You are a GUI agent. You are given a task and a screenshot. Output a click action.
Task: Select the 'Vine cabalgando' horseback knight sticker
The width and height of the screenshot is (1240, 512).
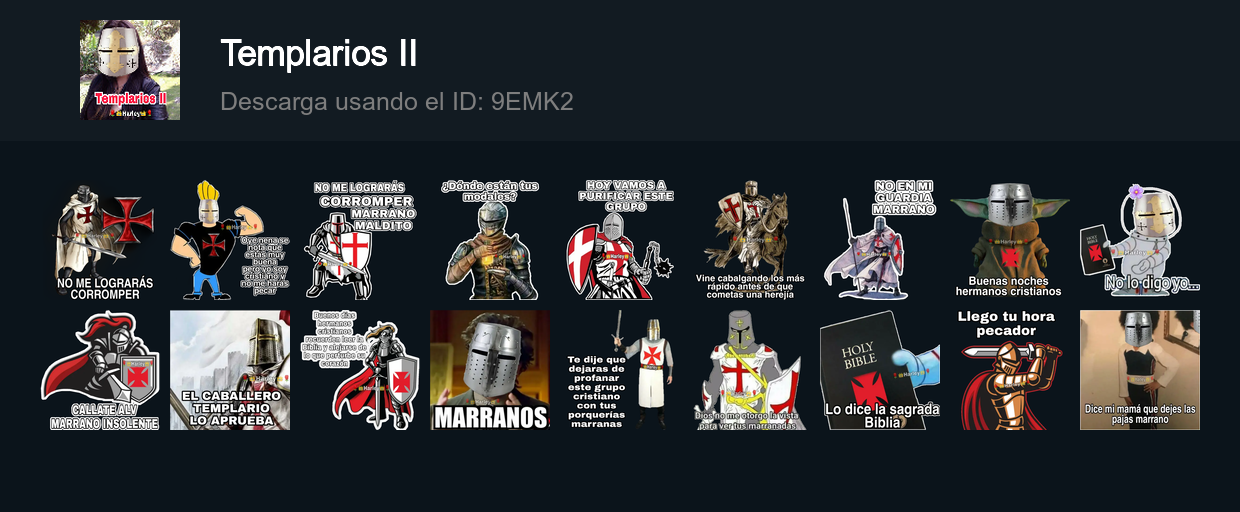pos(750,240)
